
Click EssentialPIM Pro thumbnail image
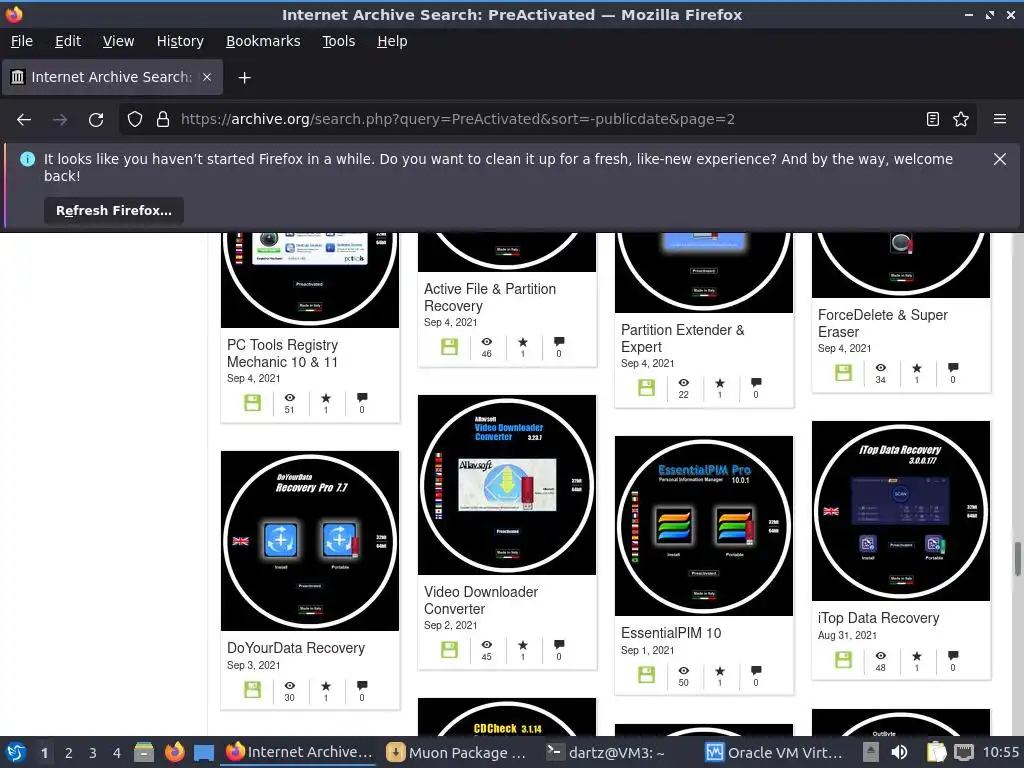click(704, 526)
